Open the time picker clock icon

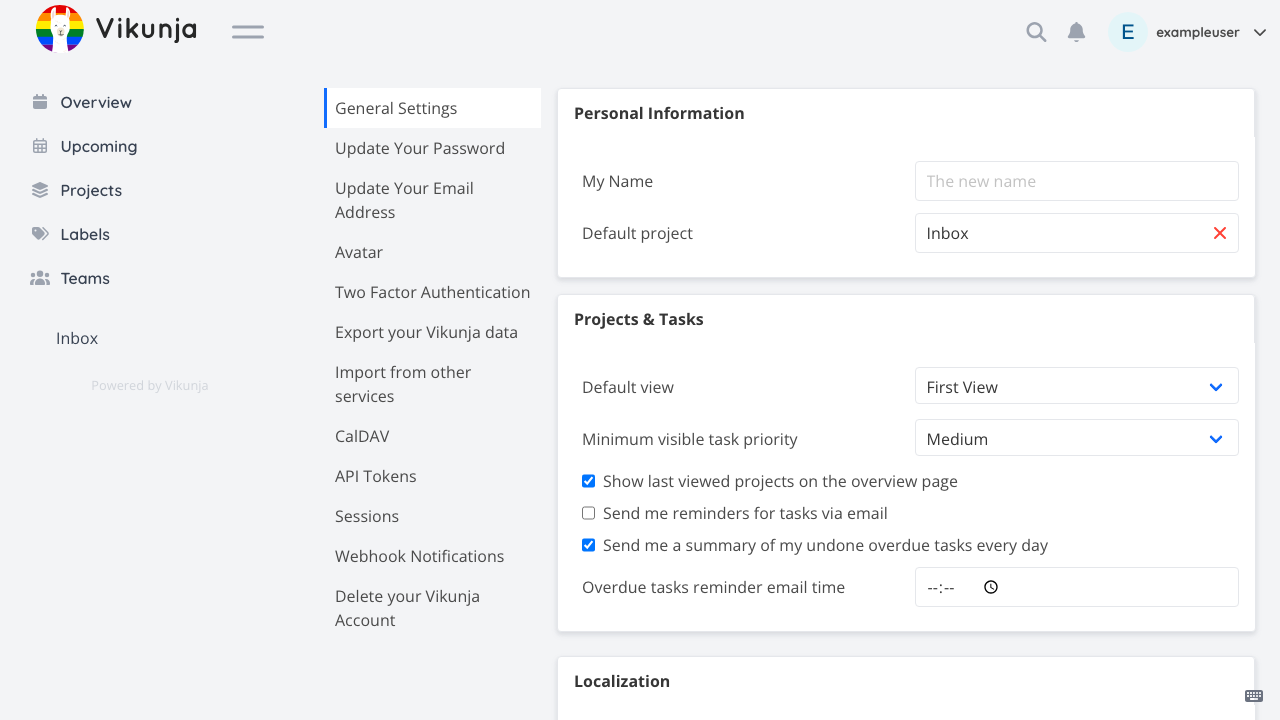pos(991,587)
